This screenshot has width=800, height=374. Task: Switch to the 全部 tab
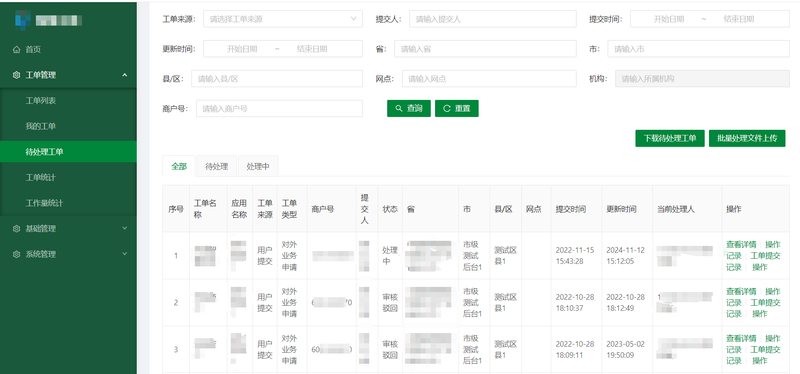[x=179, y=166]
